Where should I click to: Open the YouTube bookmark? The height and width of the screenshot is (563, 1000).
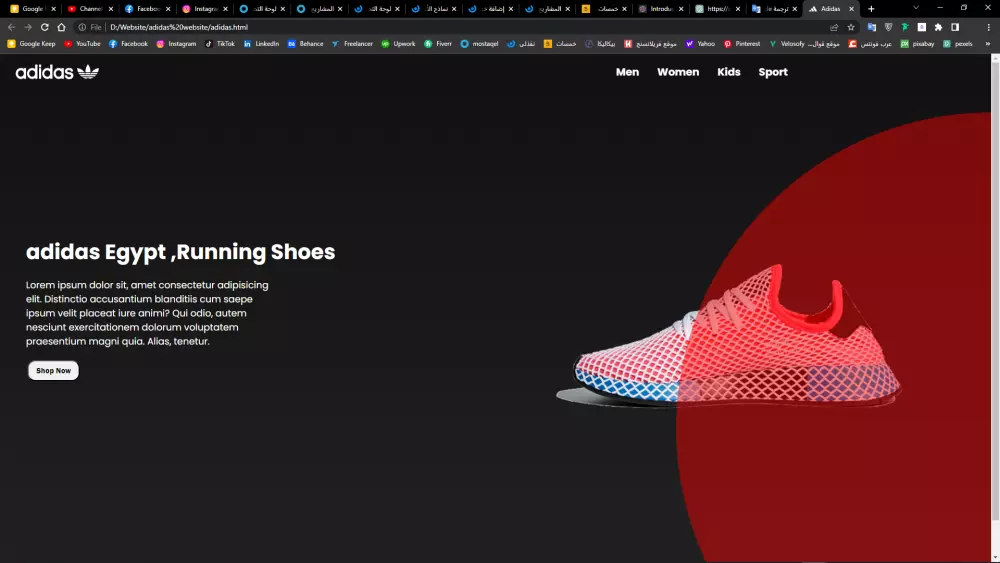click(x=82, y=44)
